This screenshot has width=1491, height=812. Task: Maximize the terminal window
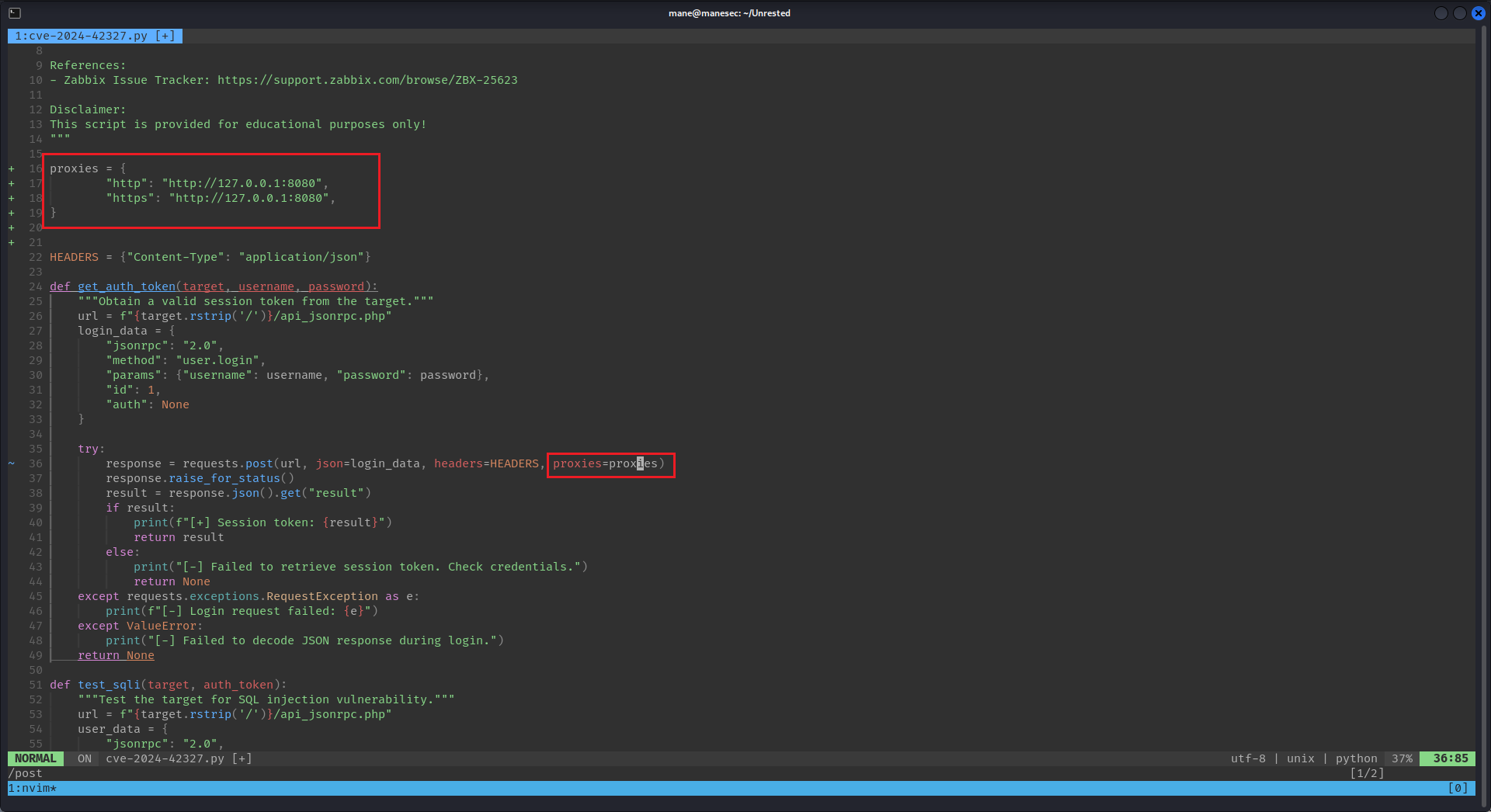coord(1460,13)
